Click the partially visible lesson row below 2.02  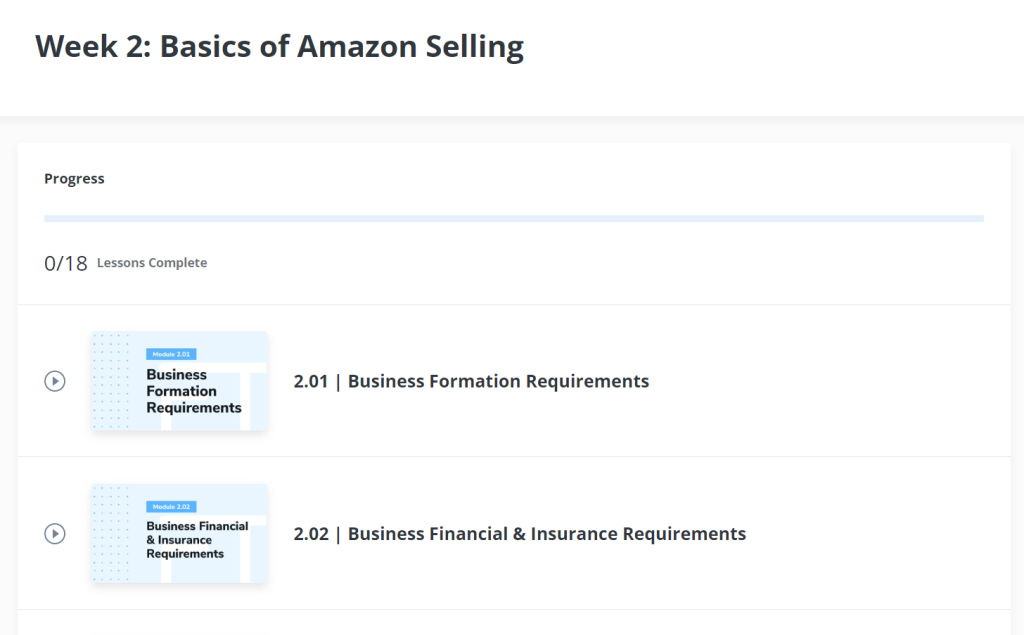tap(514, 623)
